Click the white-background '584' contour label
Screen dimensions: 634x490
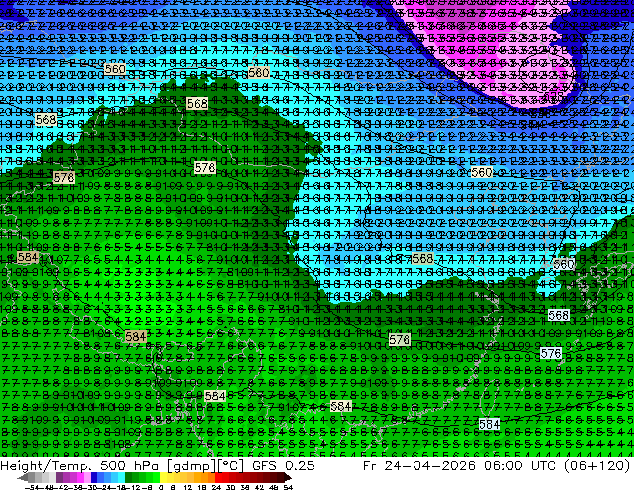[489, 424]
